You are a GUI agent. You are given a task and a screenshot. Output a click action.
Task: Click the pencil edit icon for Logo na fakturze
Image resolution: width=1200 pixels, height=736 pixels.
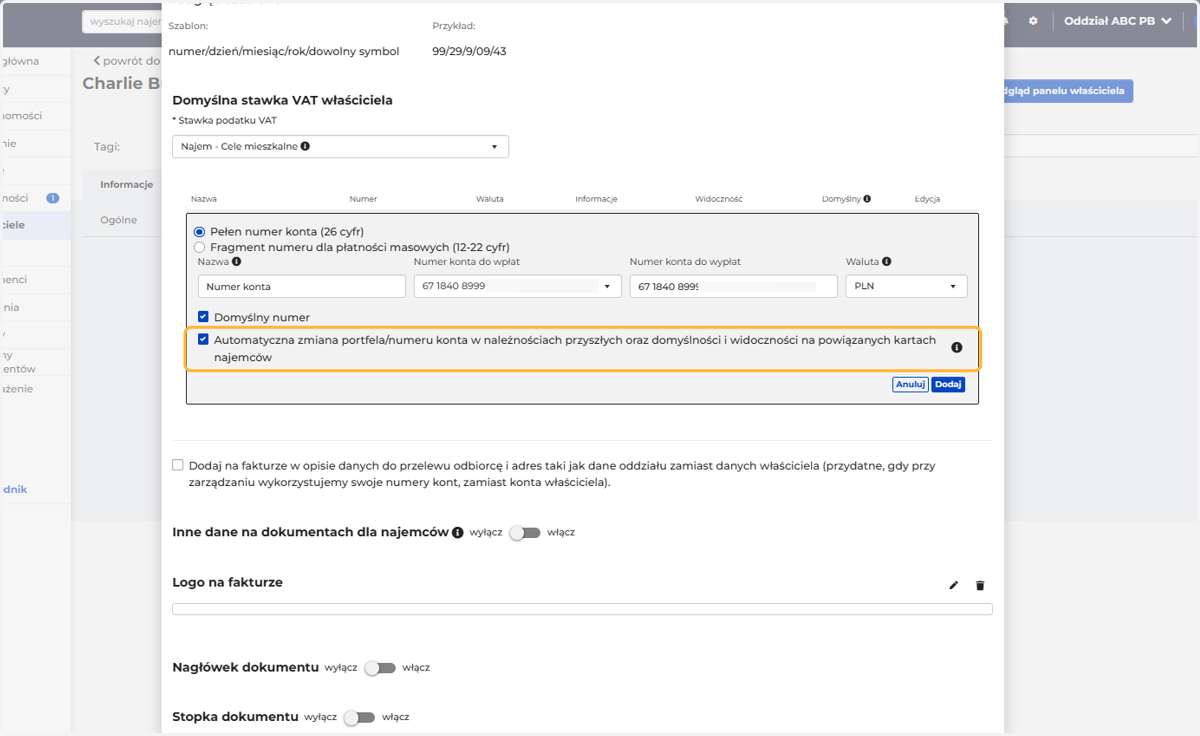coord(953,585)
